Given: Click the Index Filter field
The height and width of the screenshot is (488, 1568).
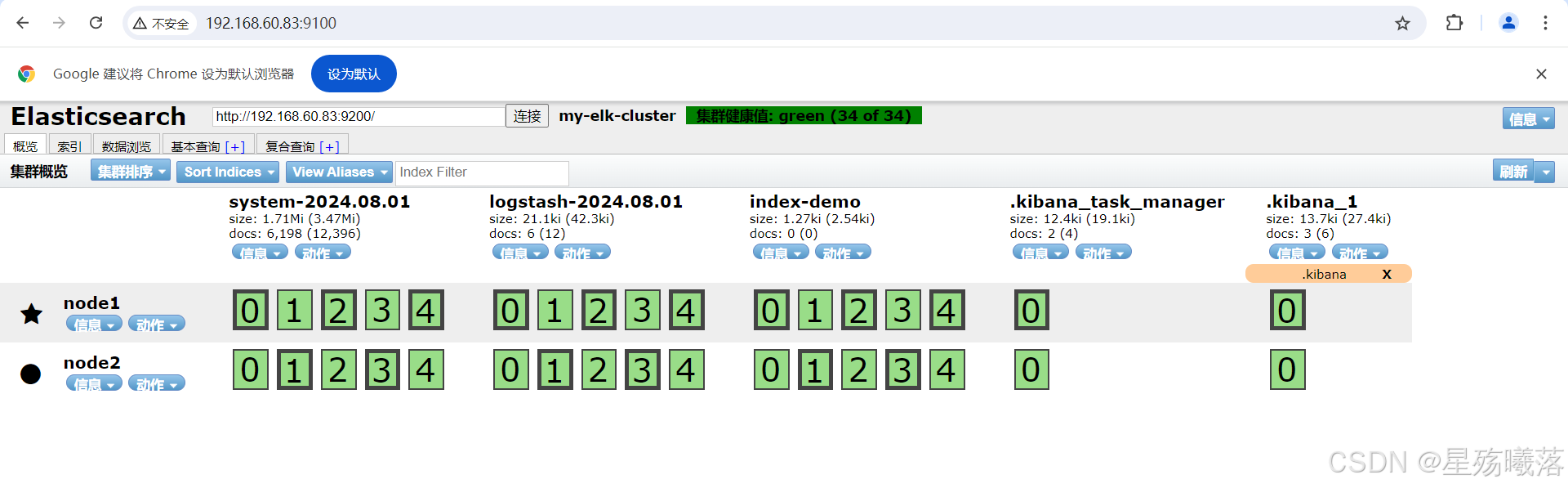Looking at the screenshot, I should click(x=482, y=172).
